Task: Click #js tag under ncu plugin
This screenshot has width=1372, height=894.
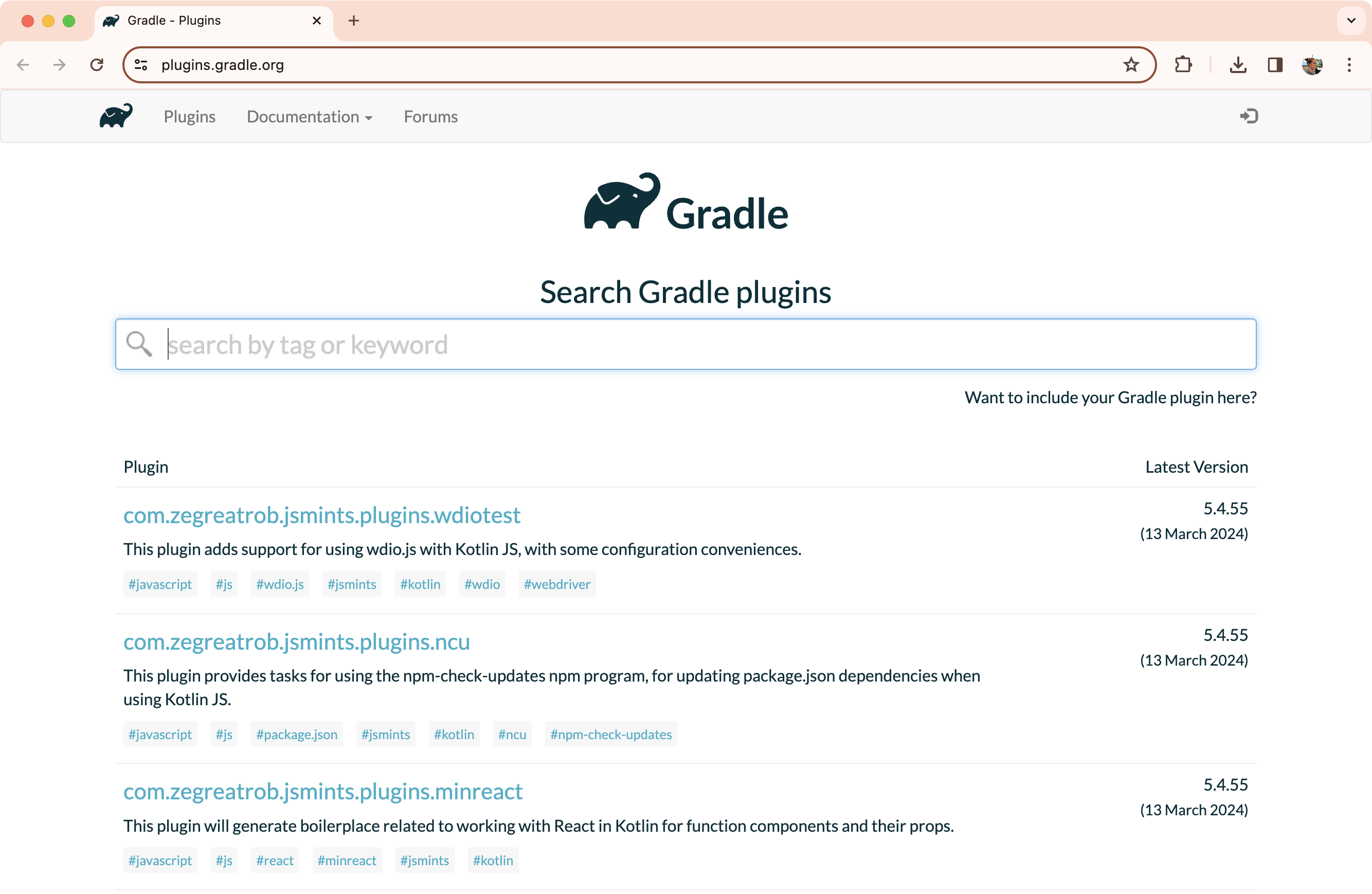Action: pyautogui.click(x=224, y=734)
